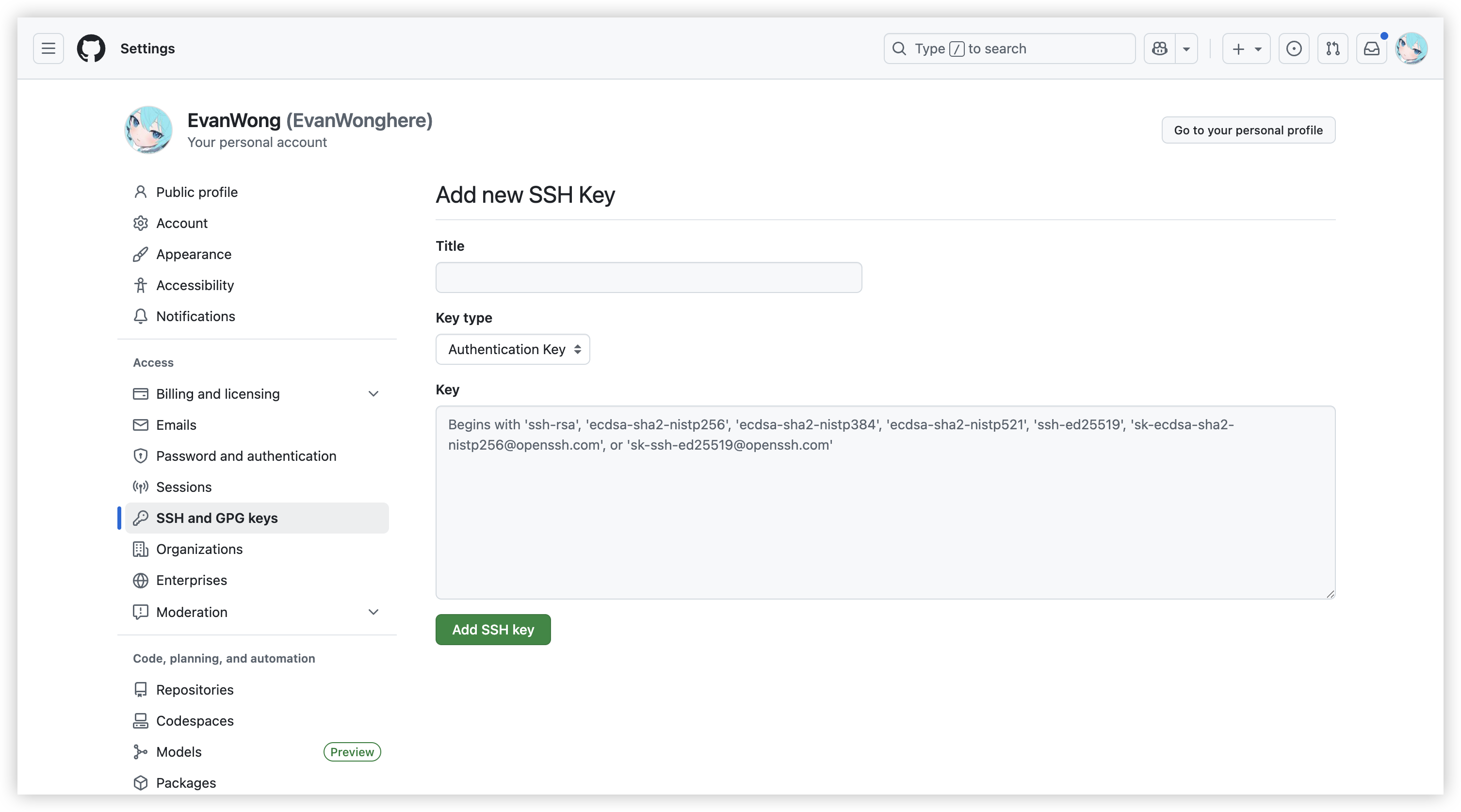Click the GitHub logo icon
This screenshot has width=1461, height=812.
point(91,49)
